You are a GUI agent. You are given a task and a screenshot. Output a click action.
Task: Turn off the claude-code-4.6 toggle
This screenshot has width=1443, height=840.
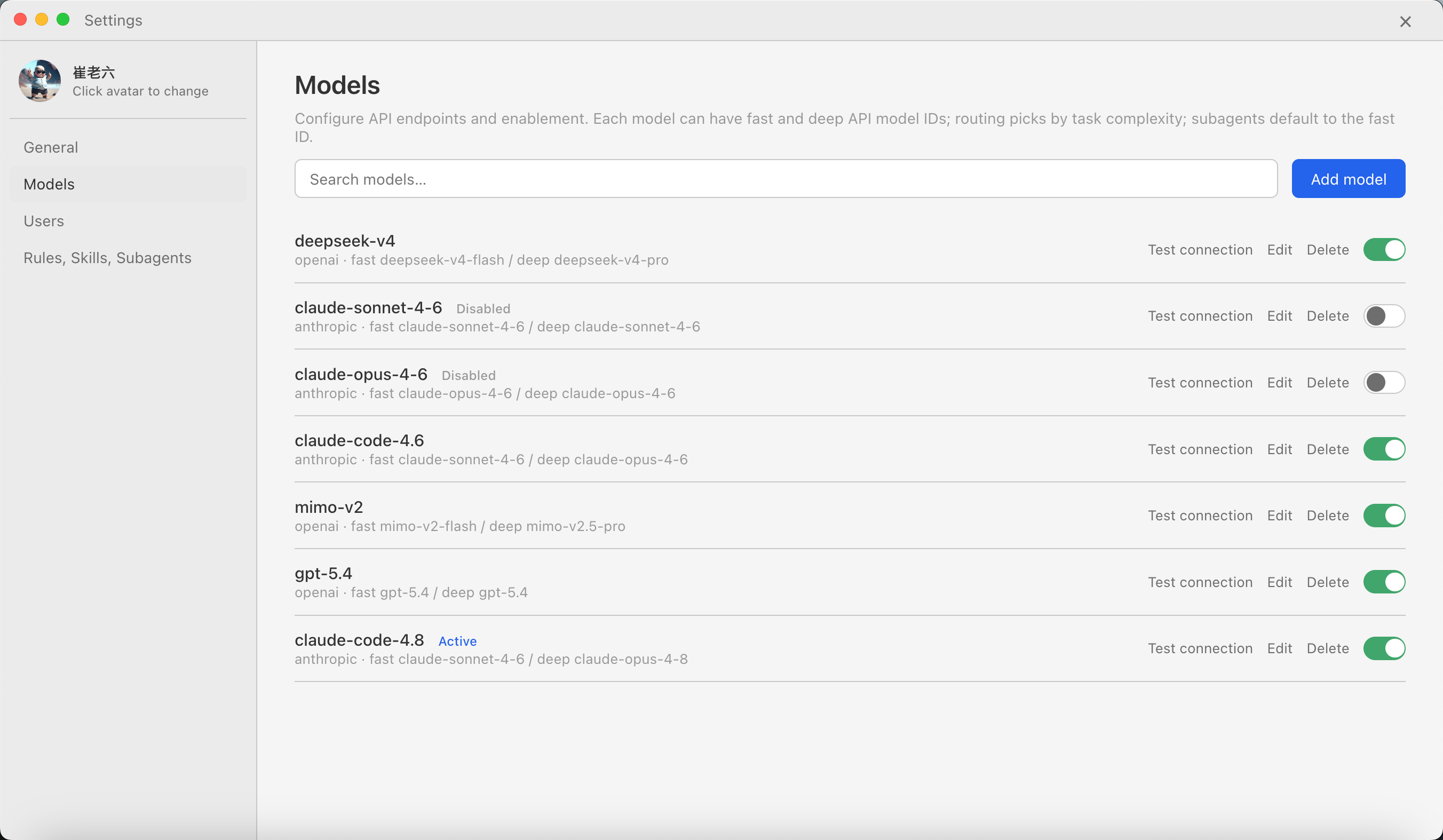tap(1384, 449)
